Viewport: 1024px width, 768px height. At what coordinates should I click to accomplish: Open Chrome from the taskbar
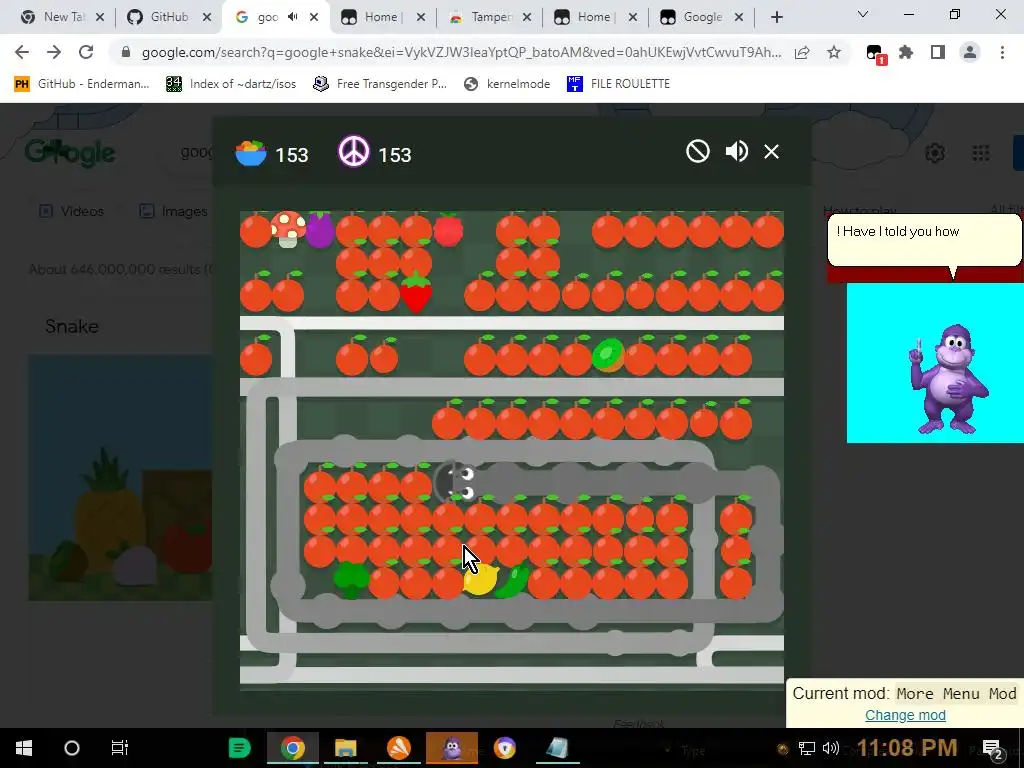293,748
